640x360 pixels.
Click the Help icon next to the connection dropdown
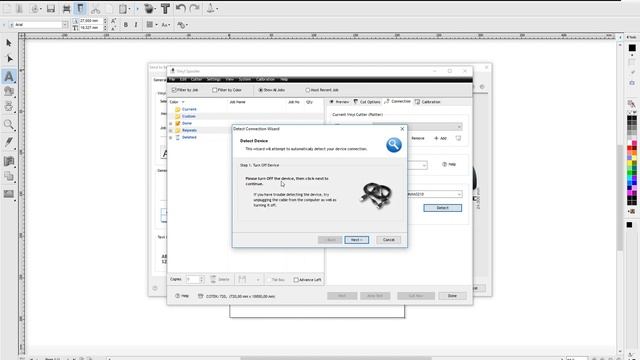coord(449,164)
